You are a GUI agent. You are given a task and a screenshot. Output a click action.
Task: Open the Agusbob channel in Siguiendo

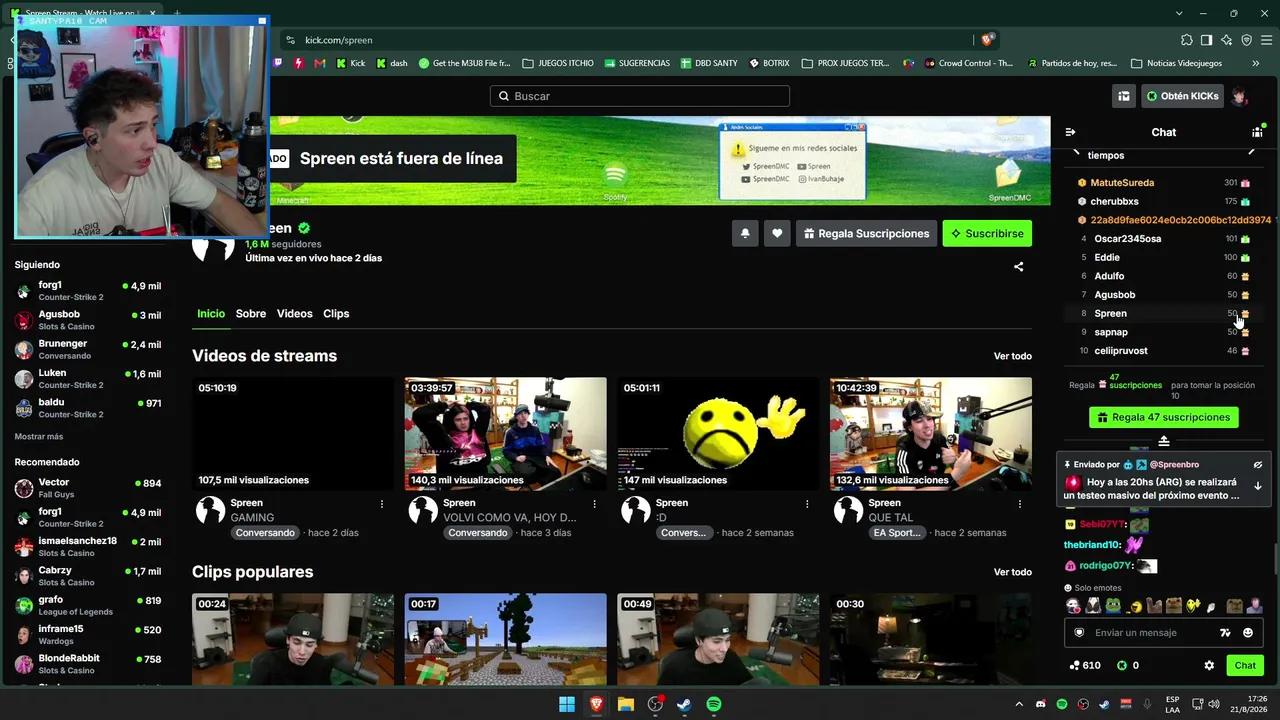point(88,320)
